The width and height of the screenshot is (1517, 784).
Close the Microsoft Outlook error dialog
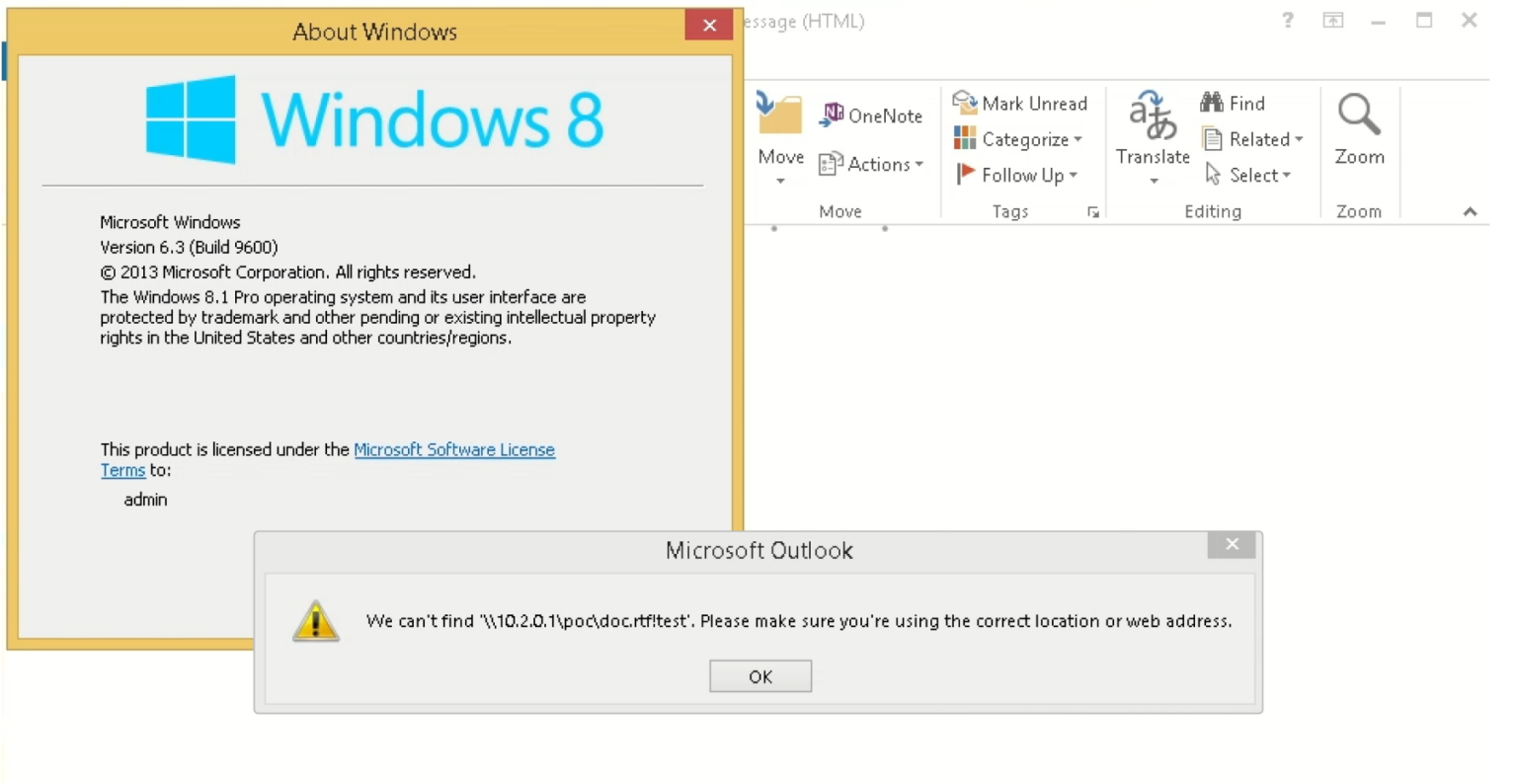click(x=1233, y=544)
